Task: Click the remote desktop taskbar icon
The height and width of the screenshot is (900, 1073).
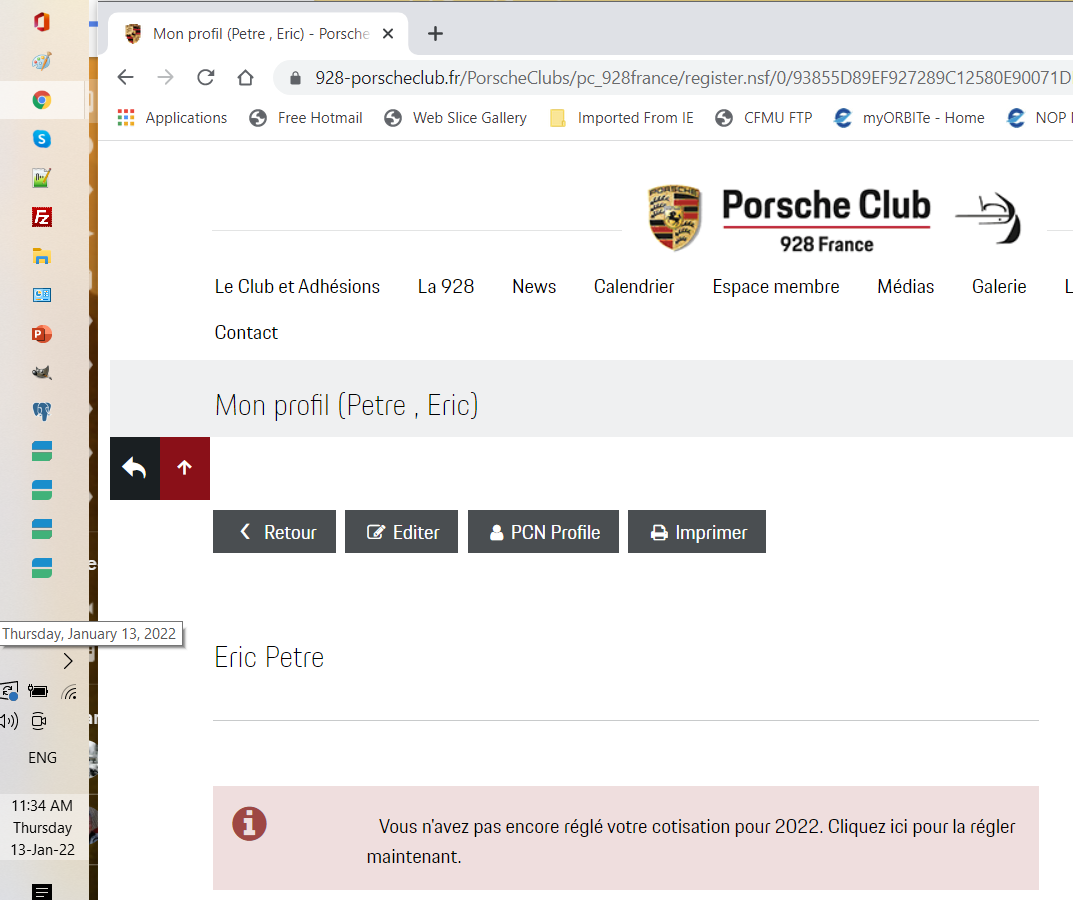Action: (x=42, y=295)
